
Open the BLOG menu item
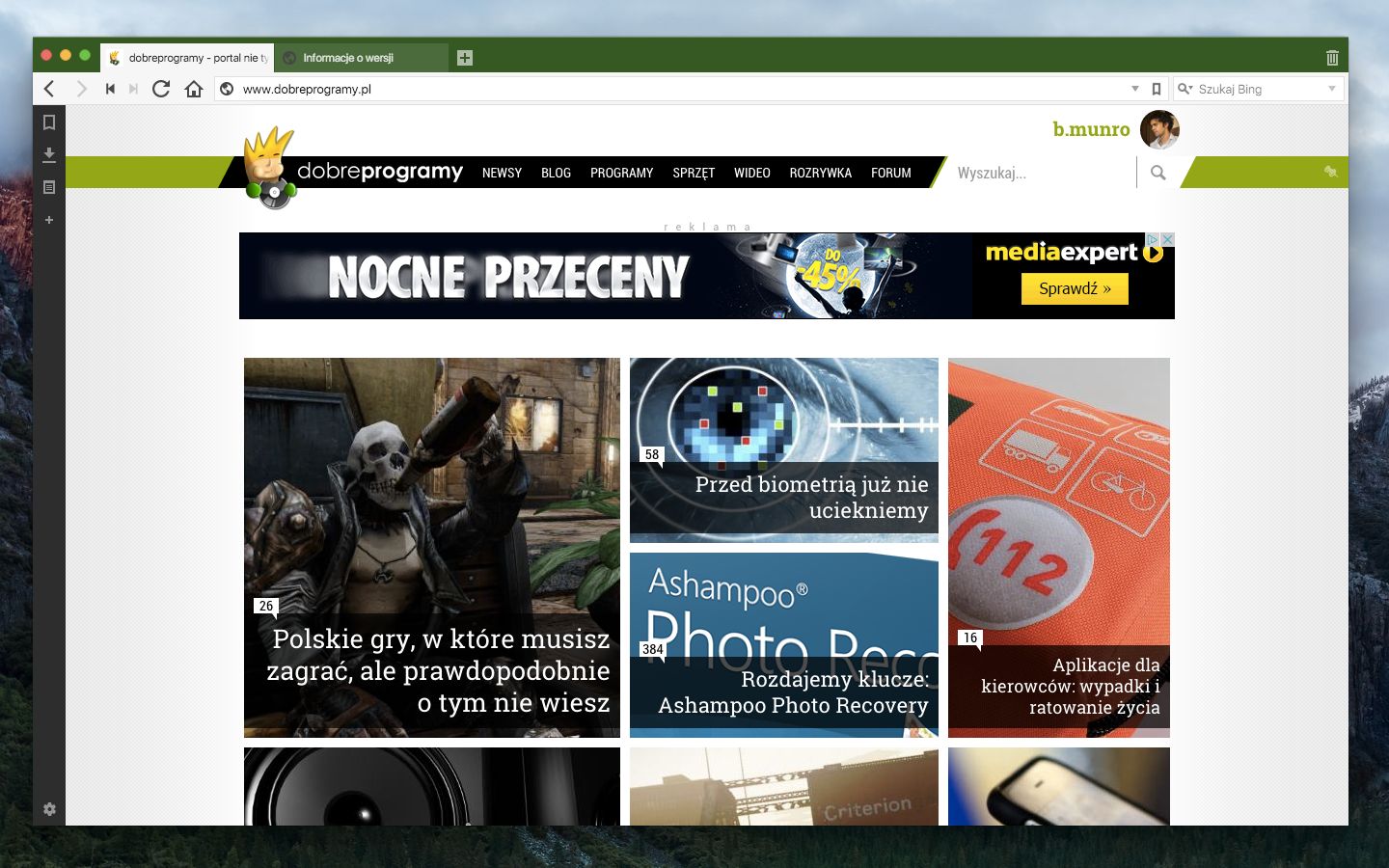coord(556,173)
